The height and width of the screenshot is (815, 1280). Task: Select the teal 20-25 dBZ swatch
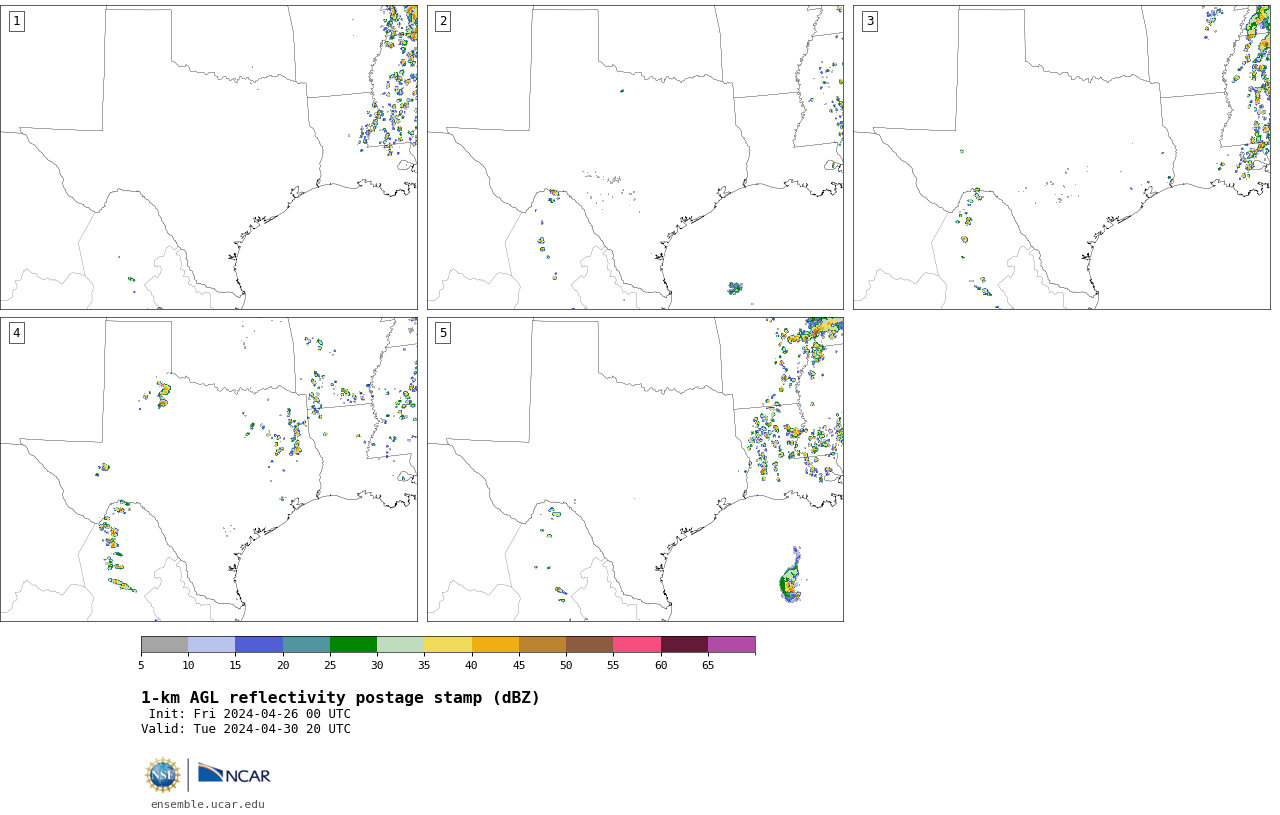click(306, 645)
